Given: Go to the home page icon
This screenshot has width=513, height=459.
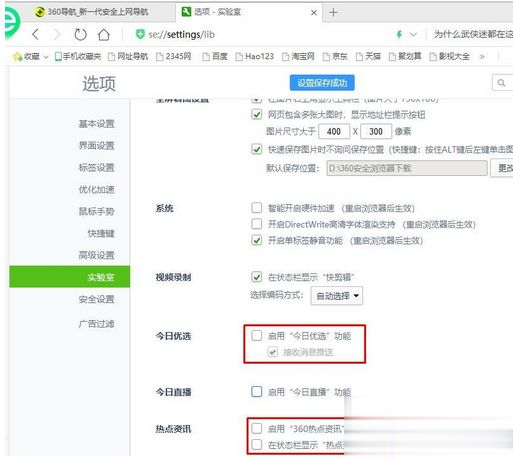Looking at the screenshot, I should [x=104, y=34].
